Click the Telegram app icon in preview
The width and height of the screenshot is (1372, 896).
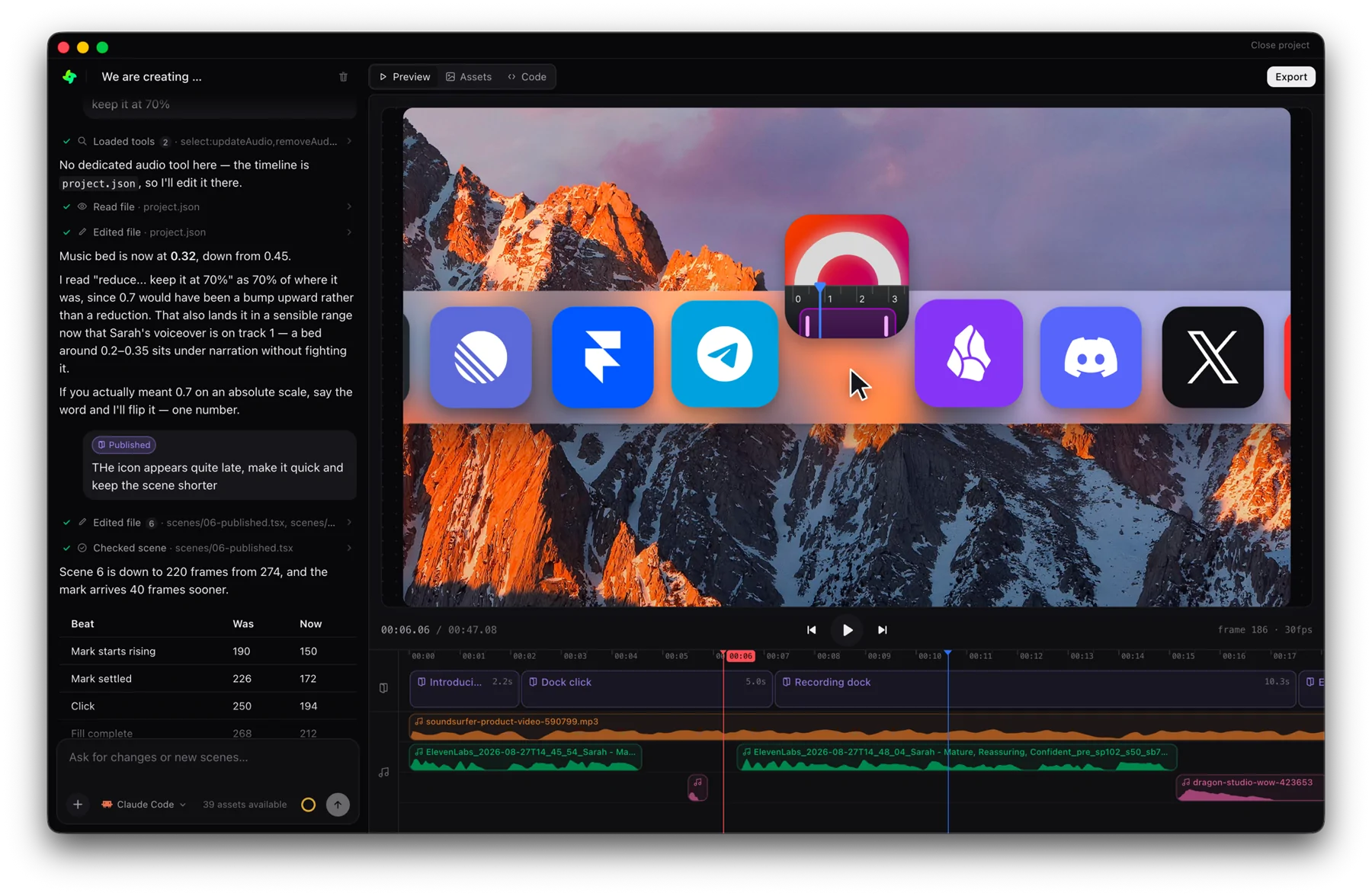click(x=724, y=354)
